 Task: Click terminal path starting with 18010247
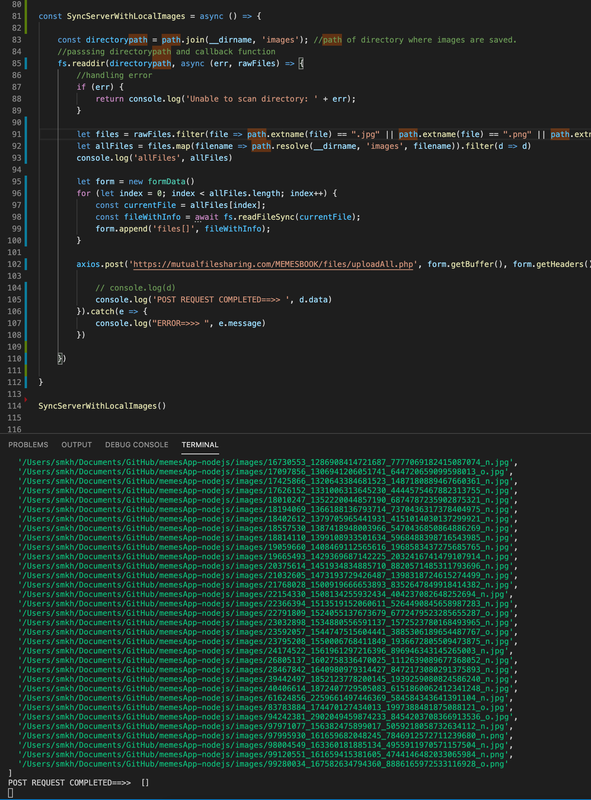click(268, 501)
